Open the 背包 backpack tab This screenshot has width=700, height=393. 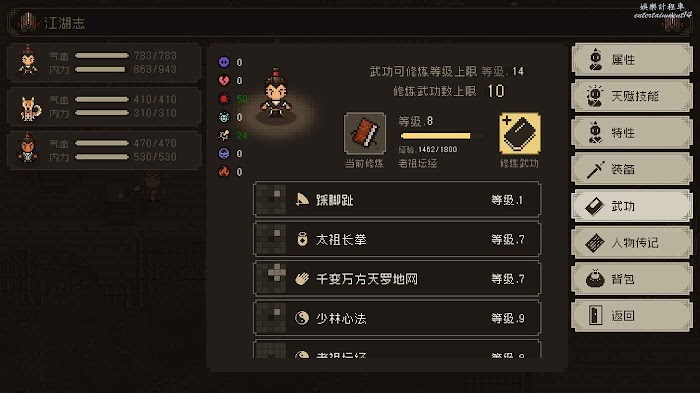coord(632,279)
